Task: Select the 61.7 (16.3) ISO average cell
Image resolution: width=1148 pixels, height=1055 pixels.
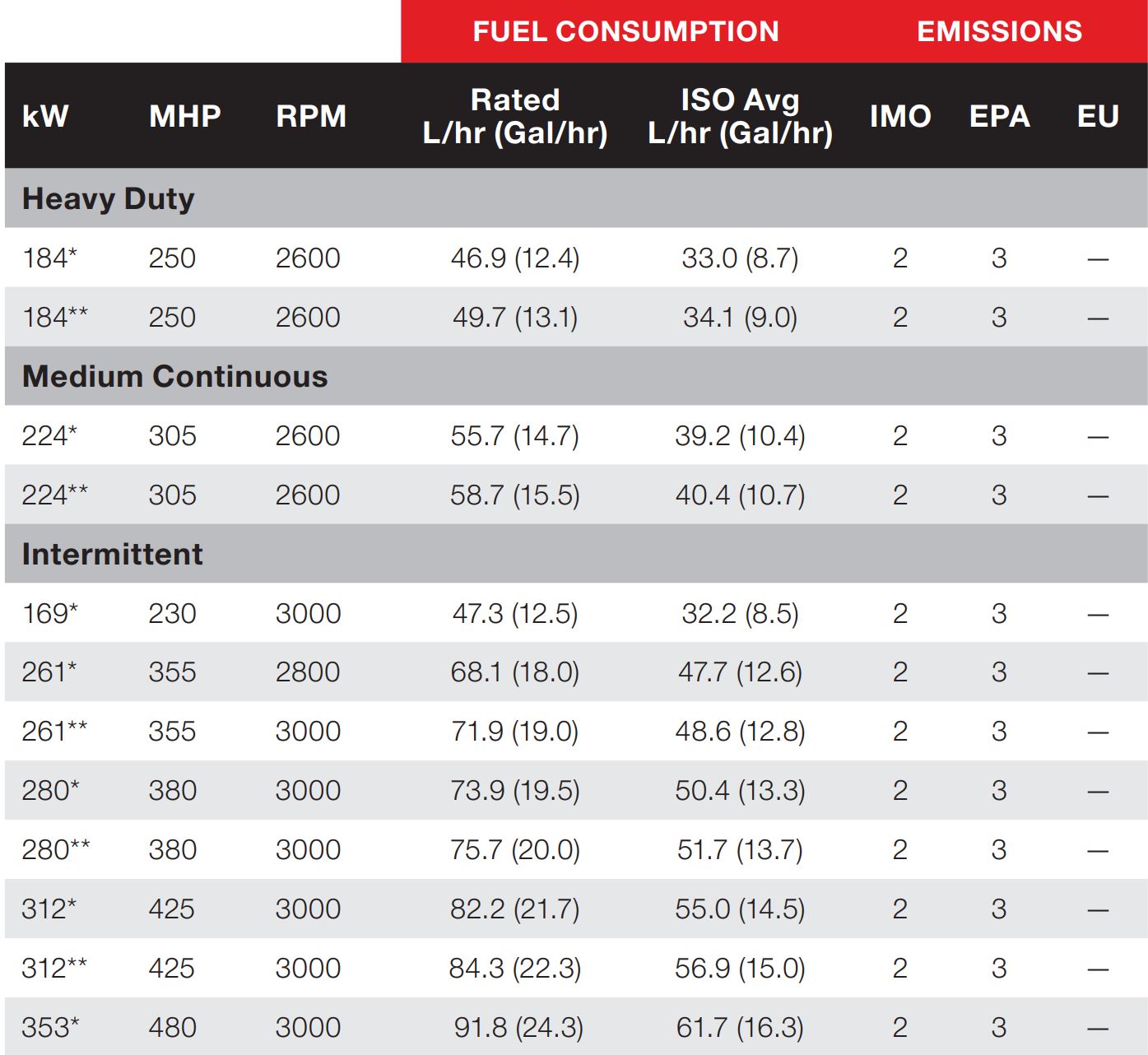Action: tap(740, 1027)
